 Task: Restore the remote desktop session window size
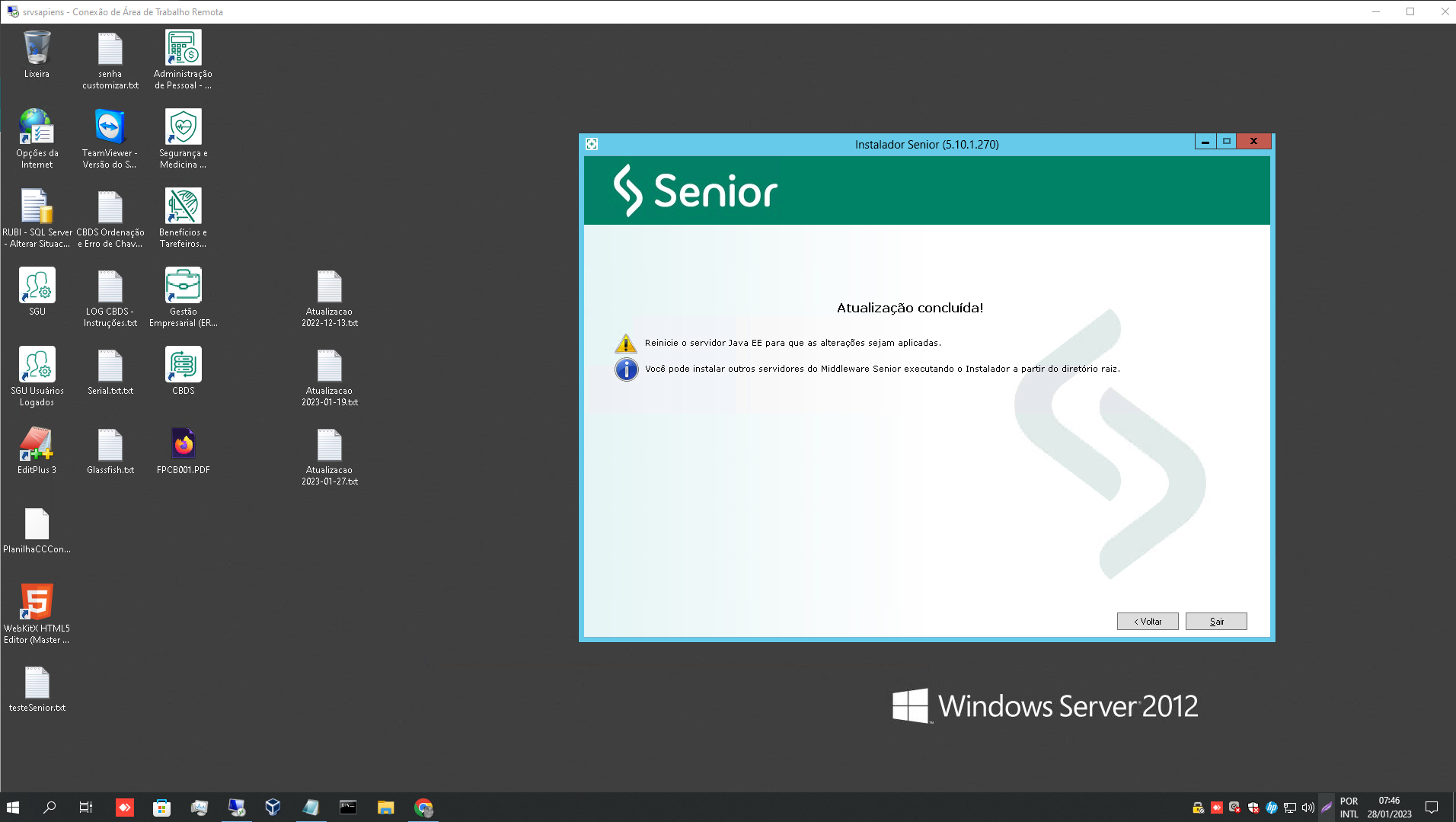tap(1410, 11)
